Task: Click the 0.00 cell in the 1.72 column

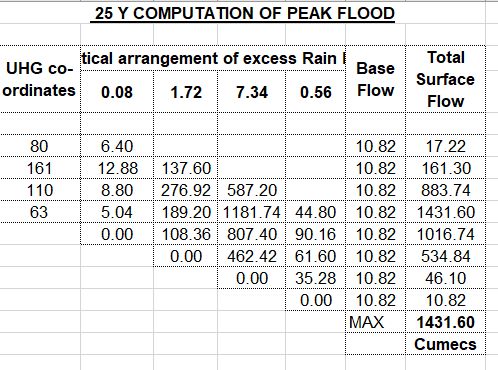Action: click(x=186, y=256)
